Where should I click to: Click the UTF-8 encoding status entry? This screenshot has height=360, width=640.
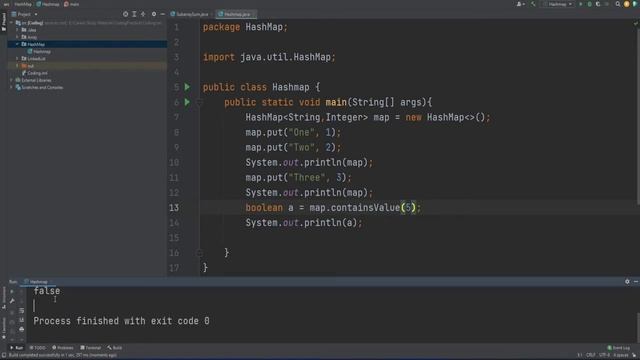pos(604,355)
